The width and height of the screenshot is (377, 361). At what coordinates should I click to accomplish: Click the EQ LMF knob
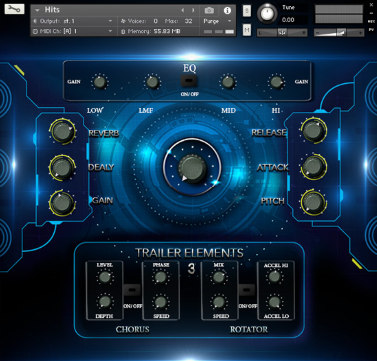click(x=152, y=82)
